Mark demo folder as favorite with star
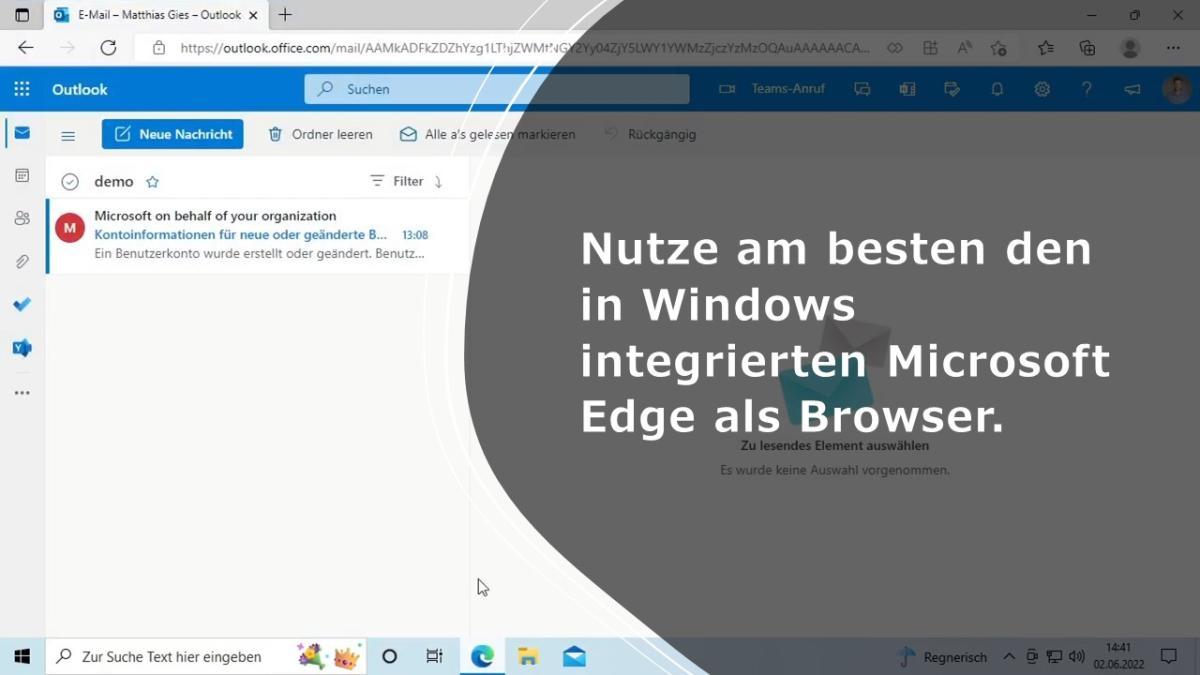 click(153, 182)
